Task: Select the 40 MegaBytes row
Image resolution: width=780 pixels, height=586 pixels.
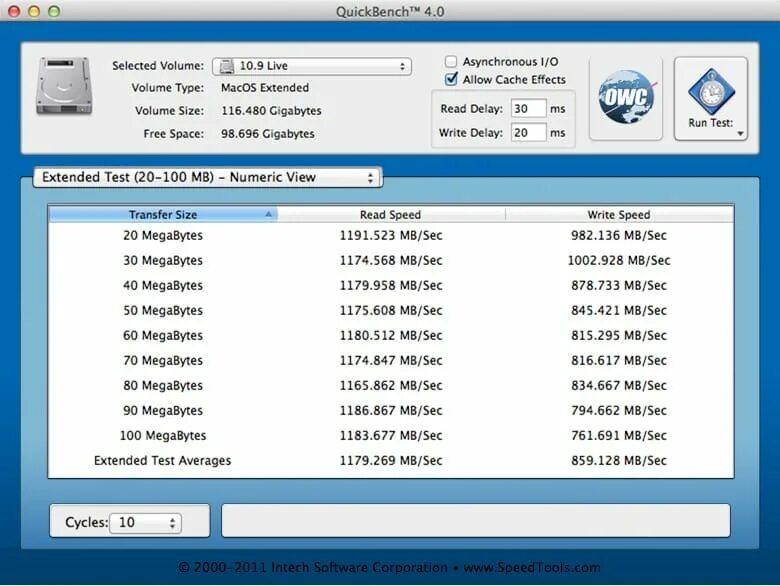Action: coord(390,286)
